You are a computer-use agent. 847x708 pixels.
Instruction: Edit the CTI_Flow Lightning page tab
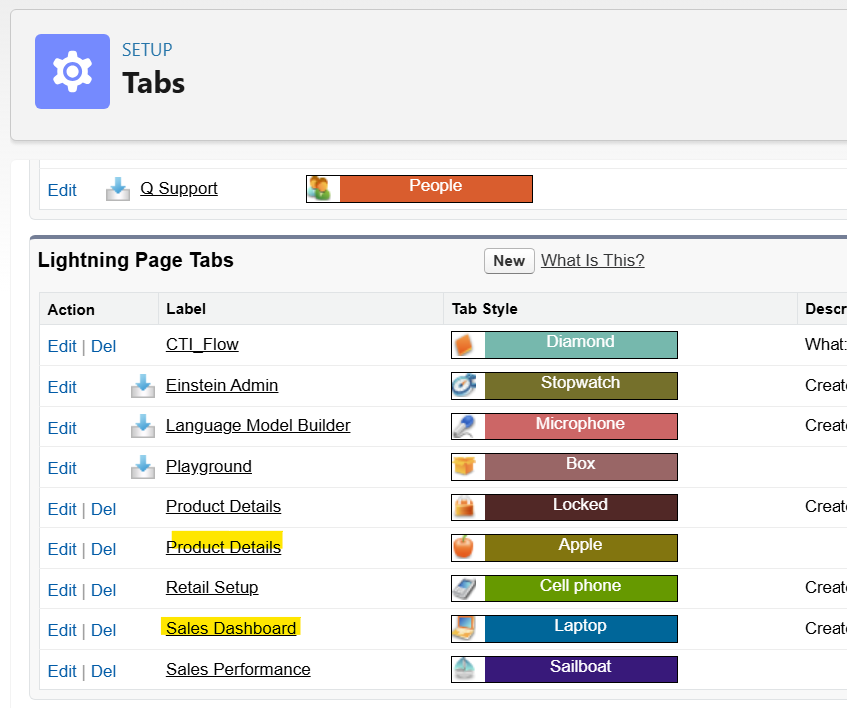click(x=62, y=347)
